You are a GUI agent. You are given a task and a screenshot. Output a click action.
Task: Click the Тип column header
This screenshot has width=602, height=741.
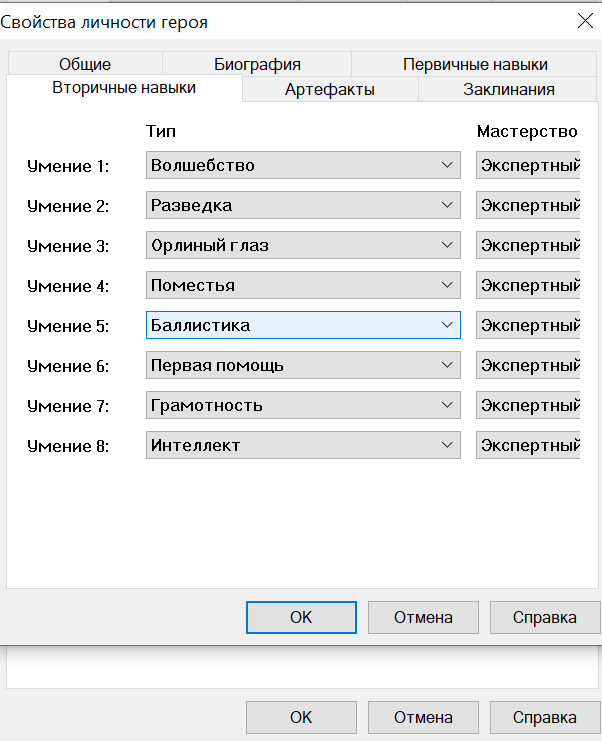point(161,131)
